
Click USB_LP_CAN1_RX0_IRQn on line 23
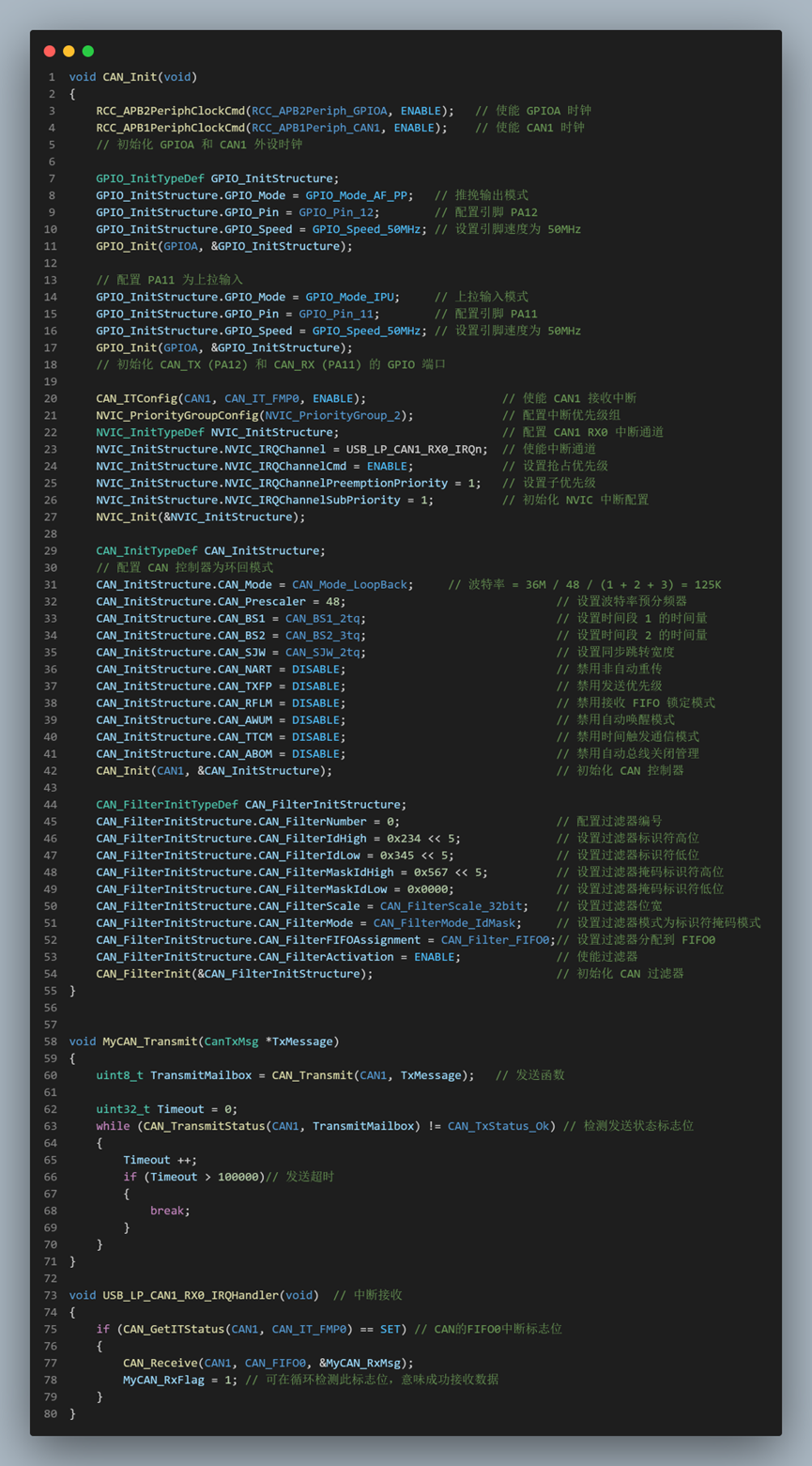point(417,449)
